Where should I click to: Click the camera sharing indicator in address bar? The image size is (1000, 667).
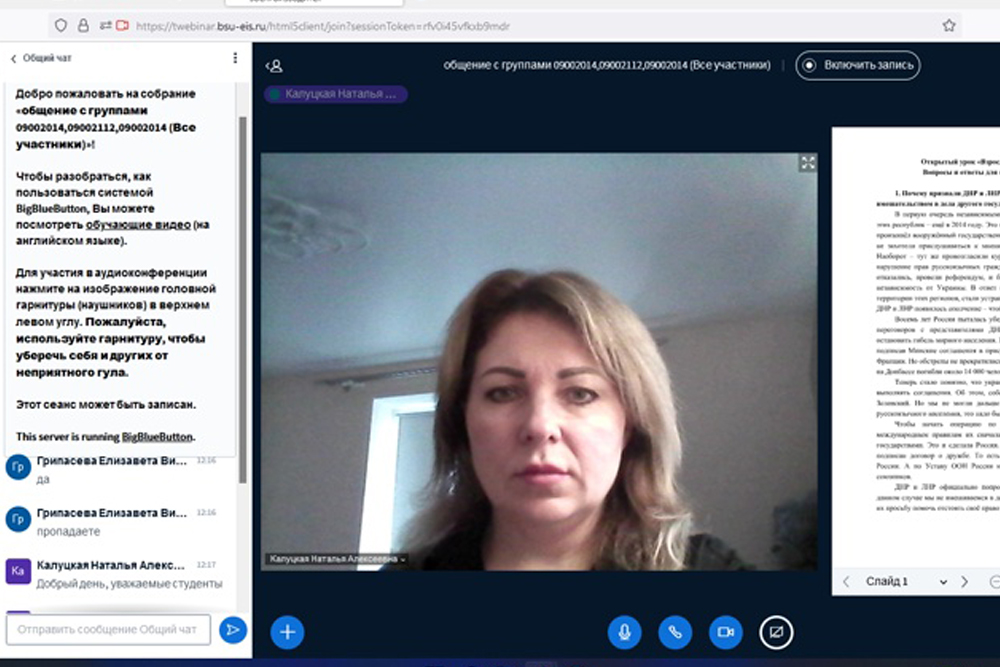point(122,26)
